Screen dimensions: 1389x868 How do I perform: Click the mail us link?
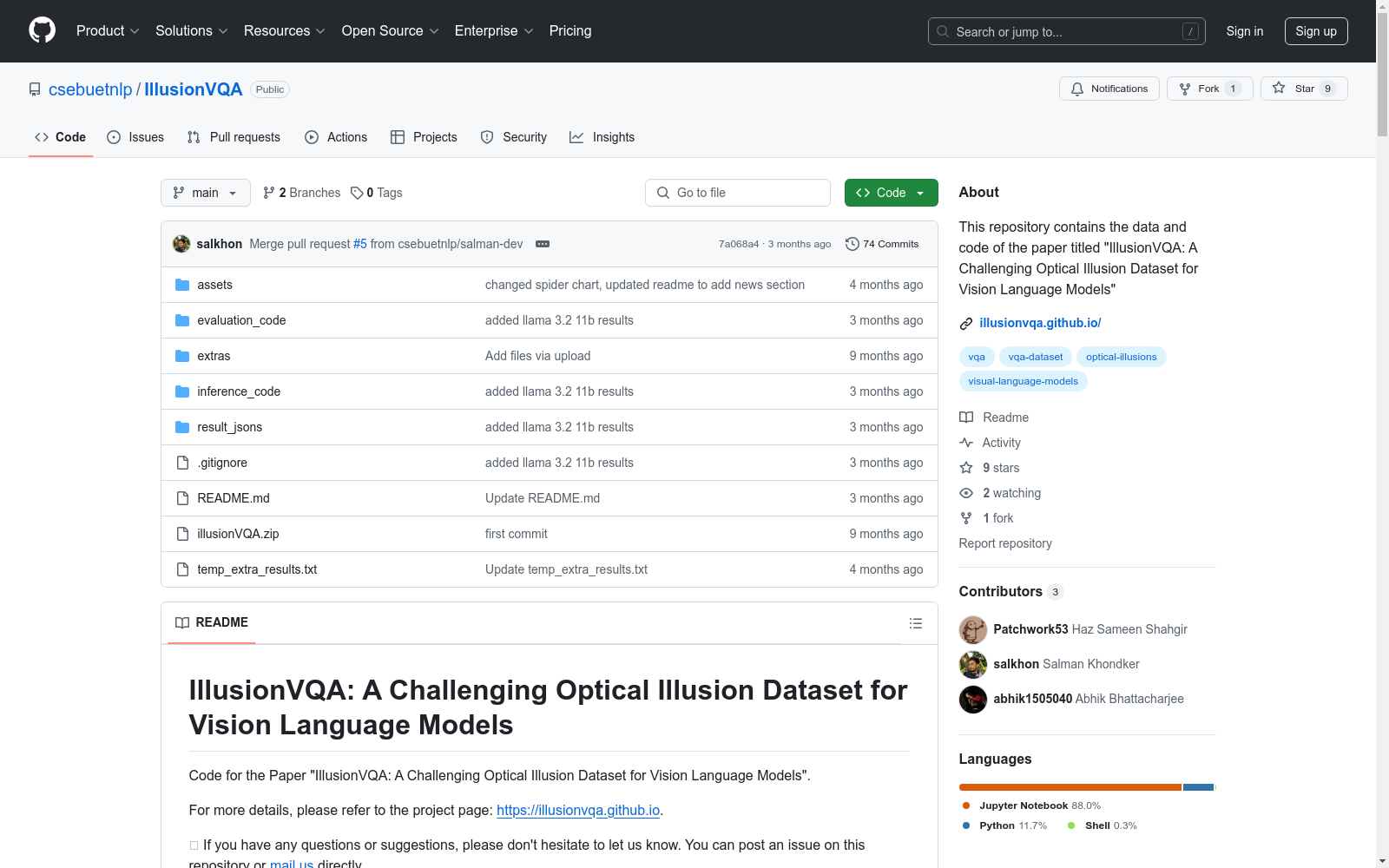click(292, 865)
